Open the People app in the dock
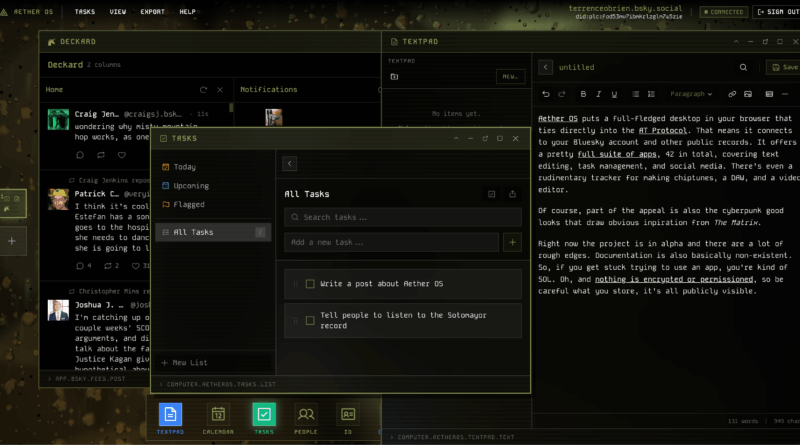Image resolution: width=800 pixels, height=445 pixels. point(307,417)
